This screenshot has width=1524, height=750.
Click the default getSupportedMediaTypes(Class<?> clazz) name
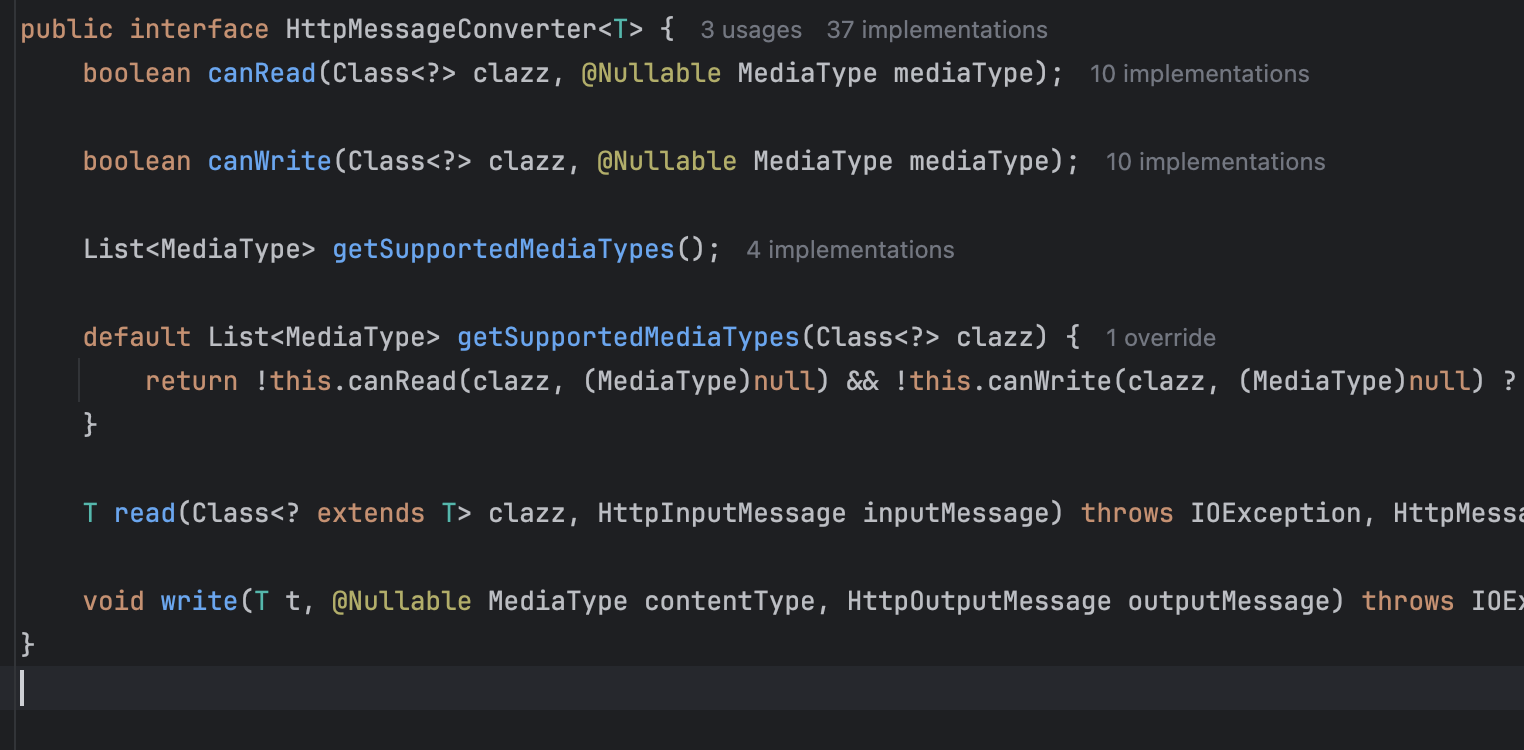click(629, 337)
